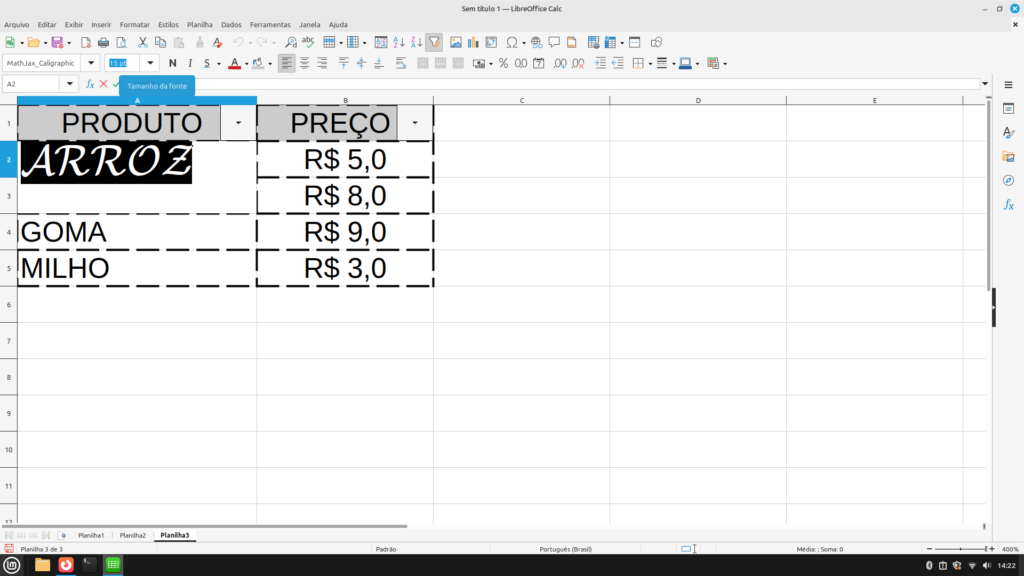Open the Function Wizard fx icon
1024x576 pixels.
coord(90,84)
